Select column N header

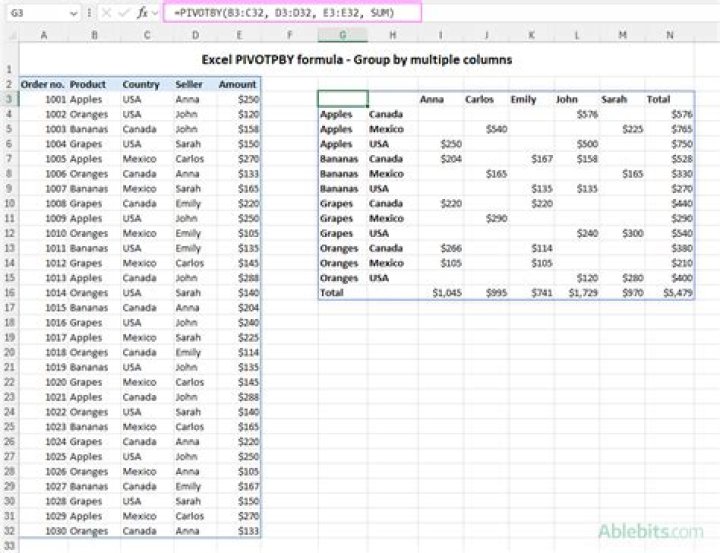[670, 34]
